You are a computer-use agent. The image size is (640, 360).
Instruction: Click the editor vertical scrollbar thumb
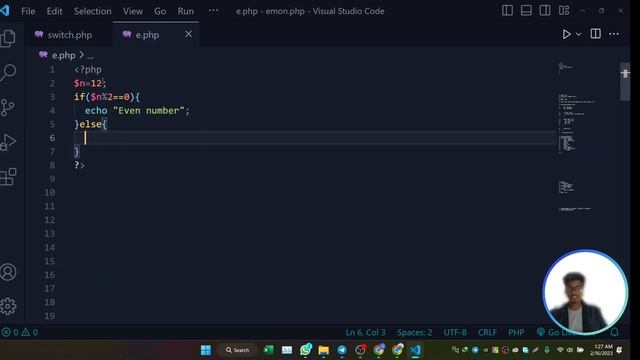click(x=625, y=82)
